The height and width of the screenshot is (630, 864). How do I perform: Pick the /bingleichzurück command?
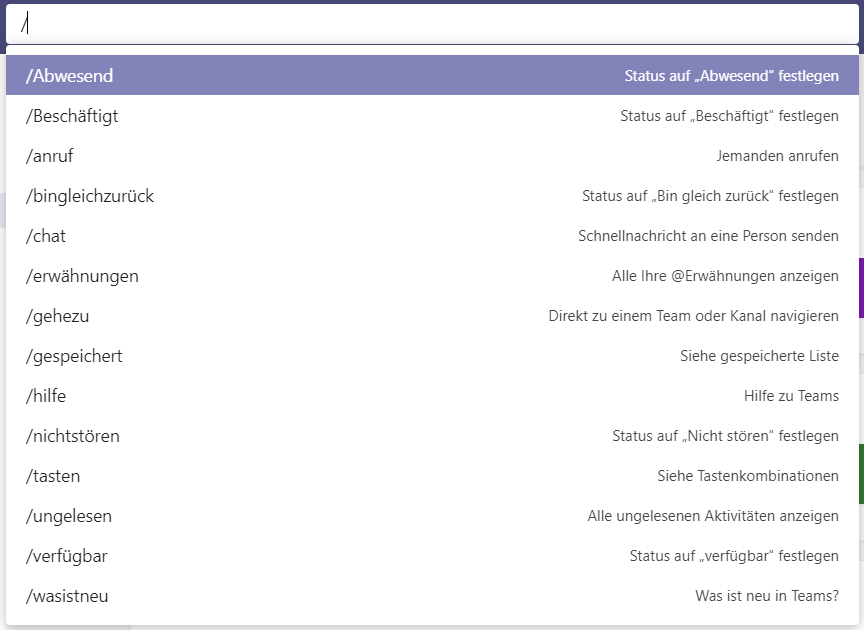tap(432, 196)
